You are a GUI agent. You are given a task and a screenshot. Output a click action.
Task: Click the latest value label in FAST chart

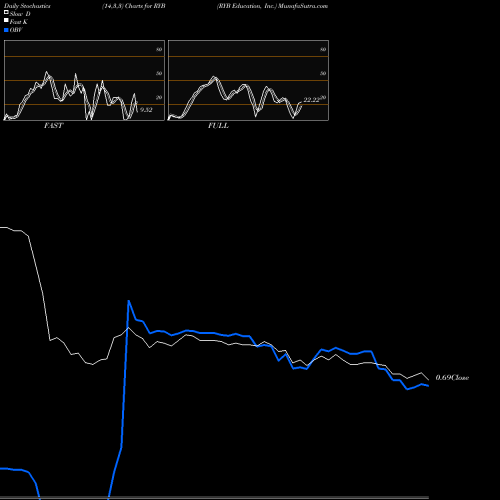(x=146, y=110)
